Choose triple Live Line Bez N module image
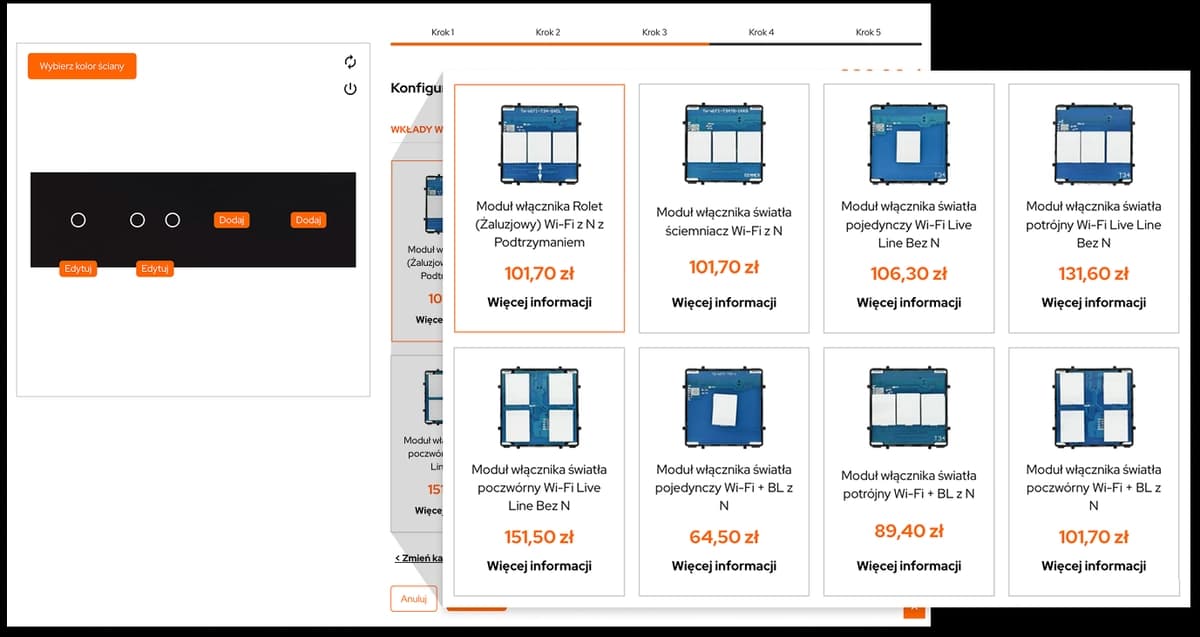The height and width of the screenshot is (637, 1200). [x=1093, y=144]
